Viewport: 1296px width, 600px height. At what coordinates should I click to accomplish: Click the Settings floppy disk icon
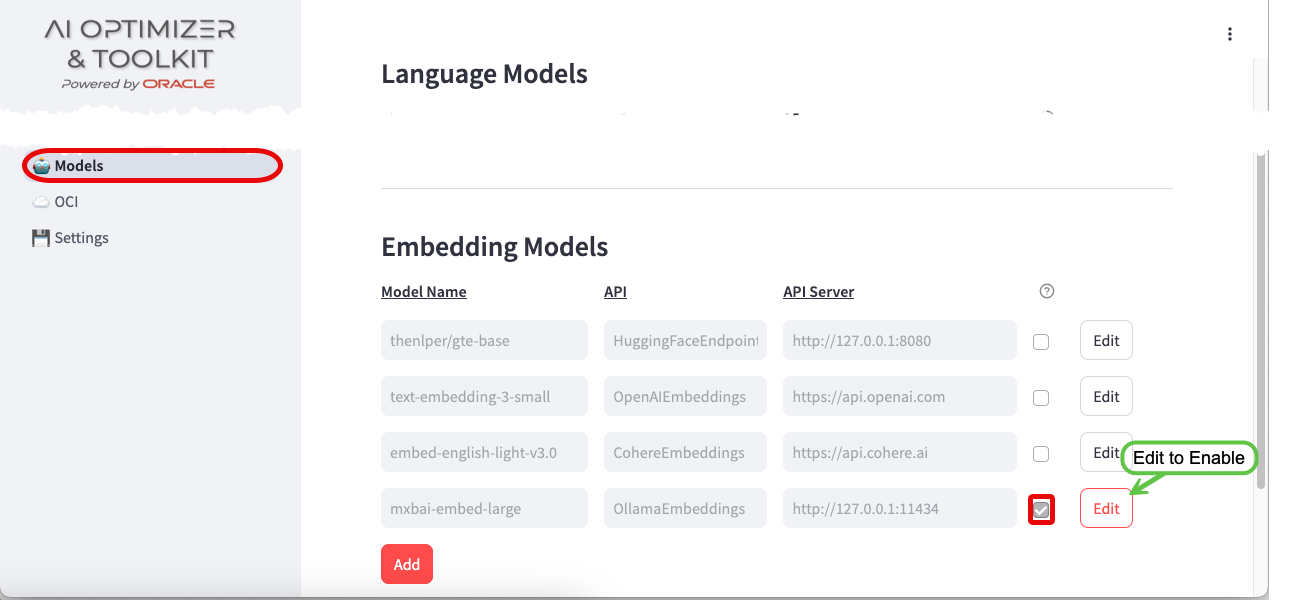pos(41,238)
